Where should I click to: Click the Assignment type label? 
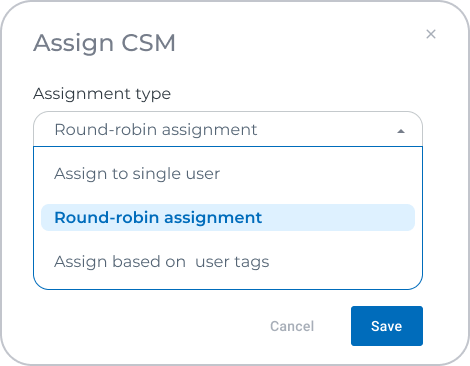pyautogui.click(x=102, y=94)
